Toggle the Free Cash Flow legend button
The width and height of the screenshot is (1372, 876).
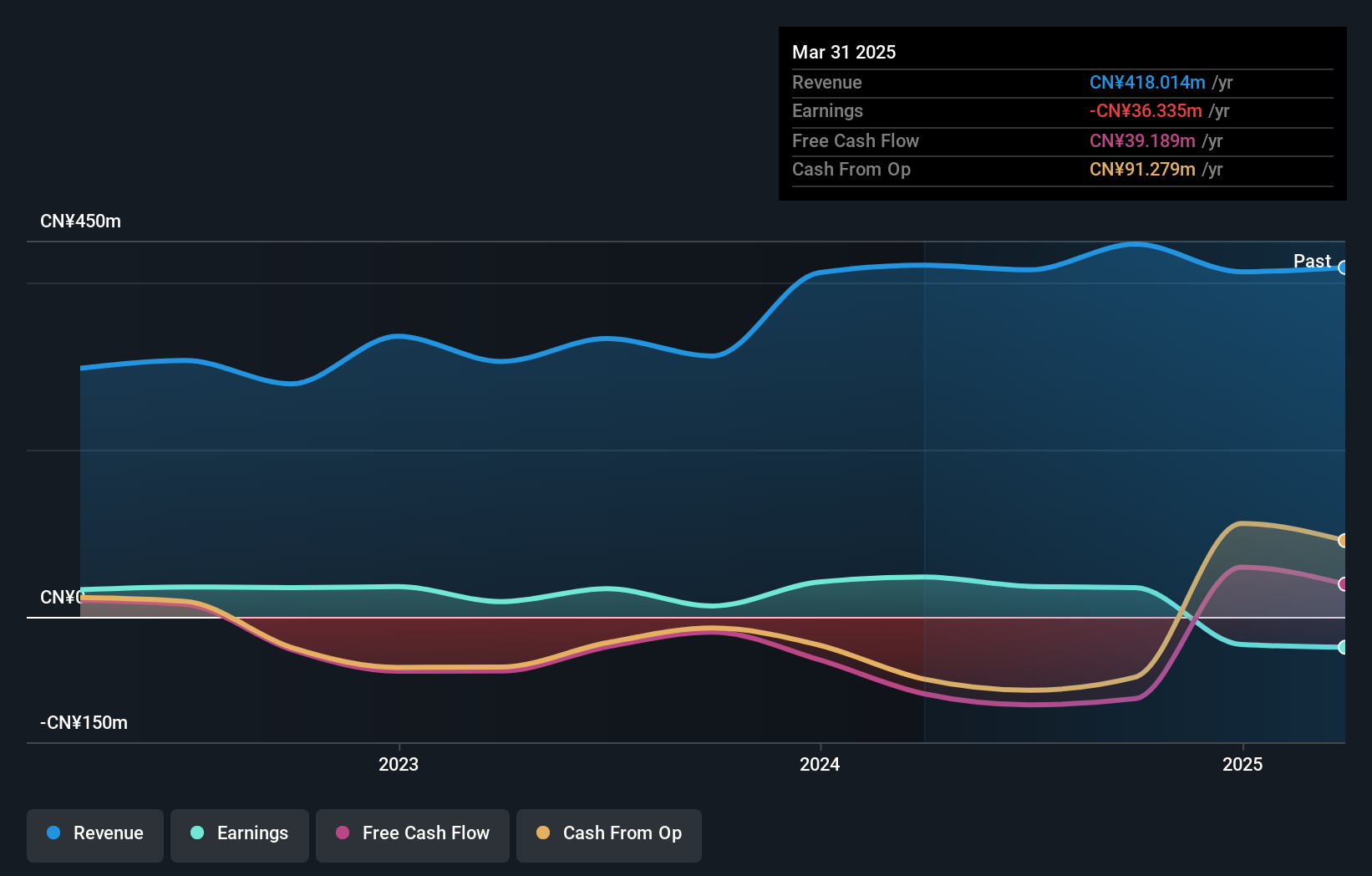click(x=413, y=835)
